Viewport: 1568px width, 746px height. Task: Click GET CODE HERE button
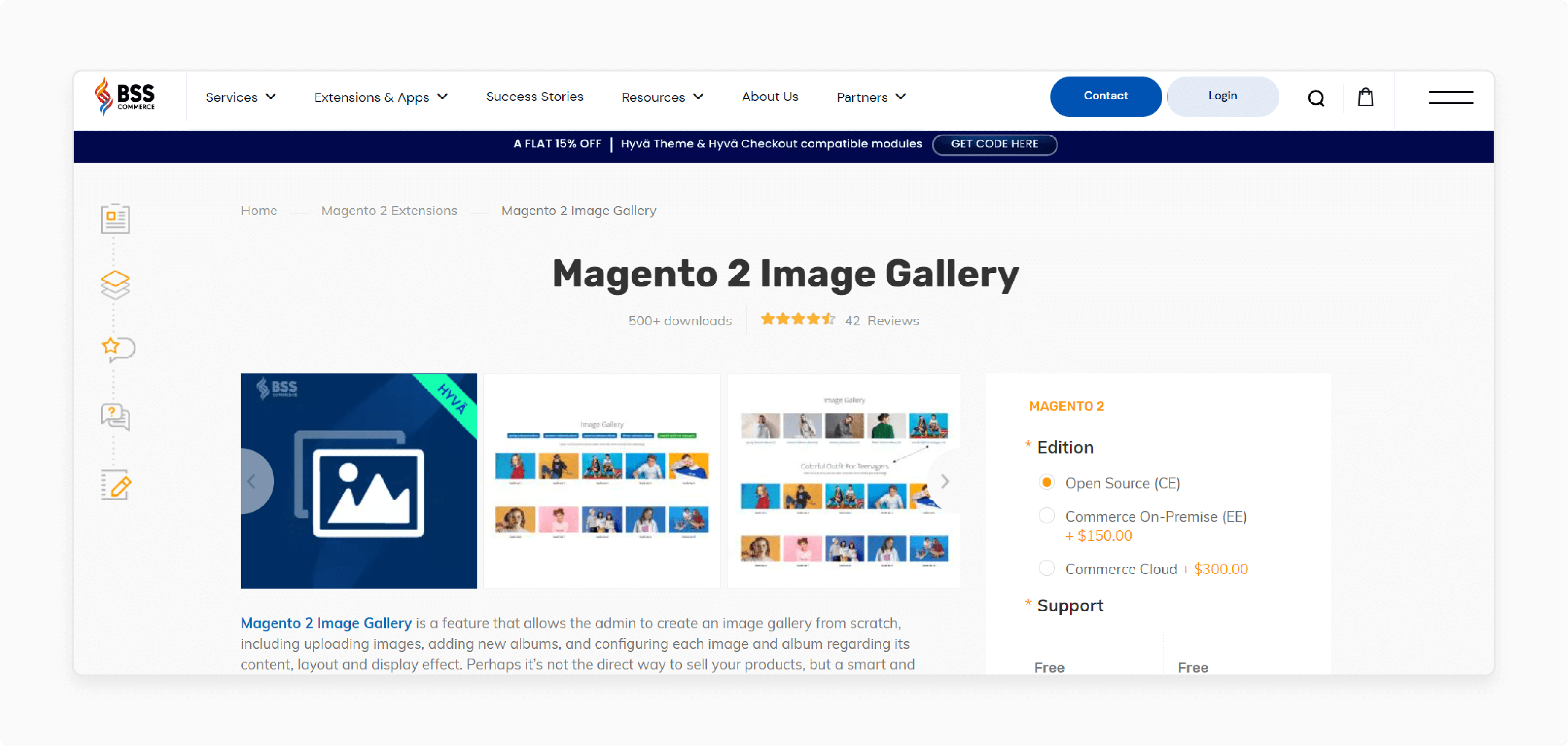coord(994,144)
